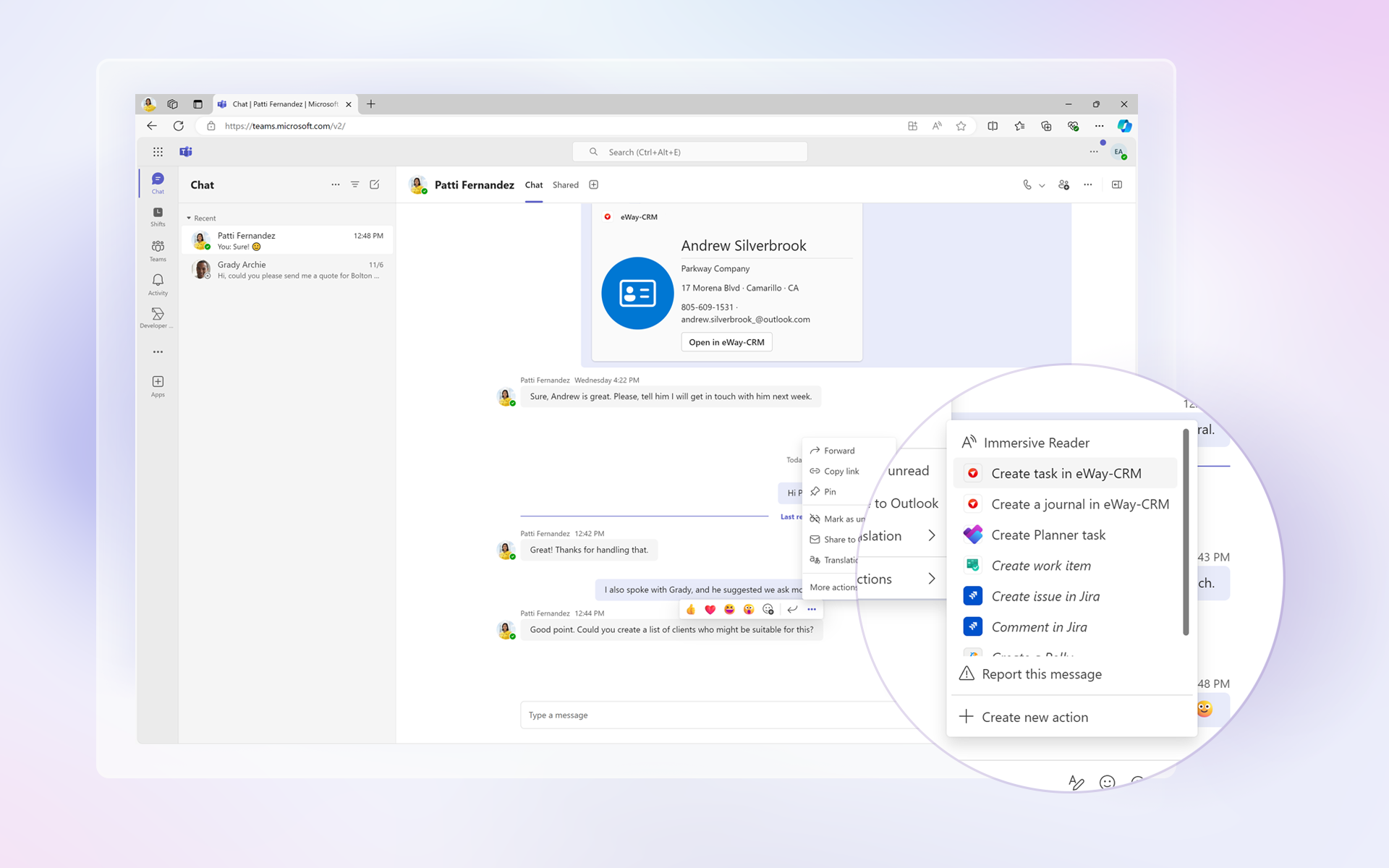1389x868 pixels.
Task: Open chat header more options ellipsis
Action: 1088,185
